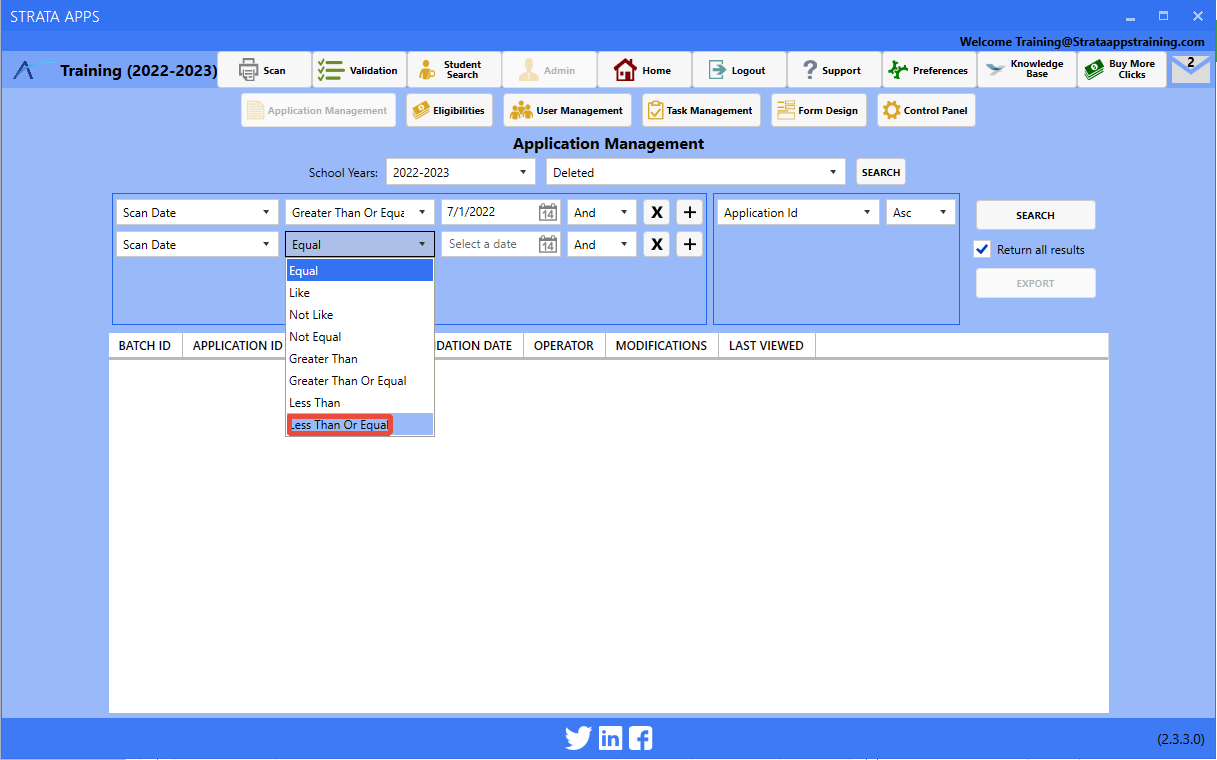This screenshot has height=760, width=1217.
Task: Choose Like from the operator list
Action: pyautogui.click(x=360, y=293)
